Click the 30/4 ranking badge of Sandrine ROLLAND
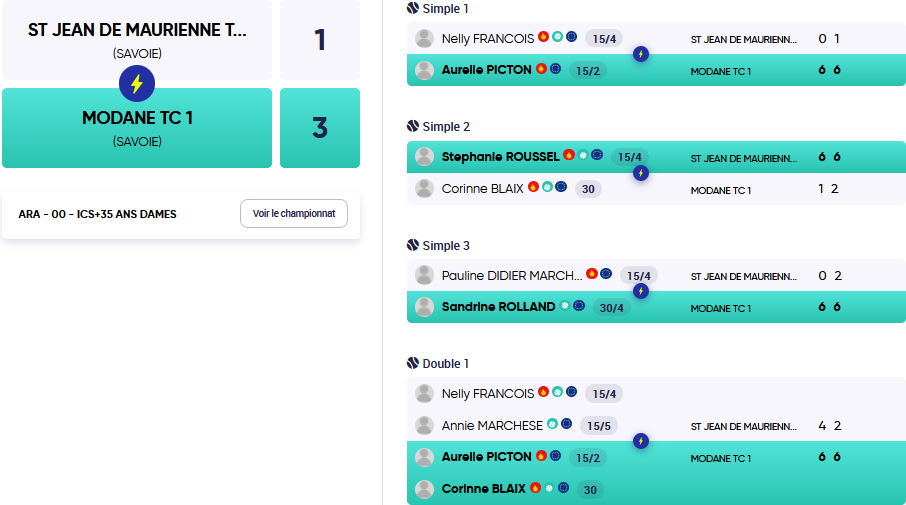The width and height of the screenshot is (906, 505). click(x=611, y=308)
